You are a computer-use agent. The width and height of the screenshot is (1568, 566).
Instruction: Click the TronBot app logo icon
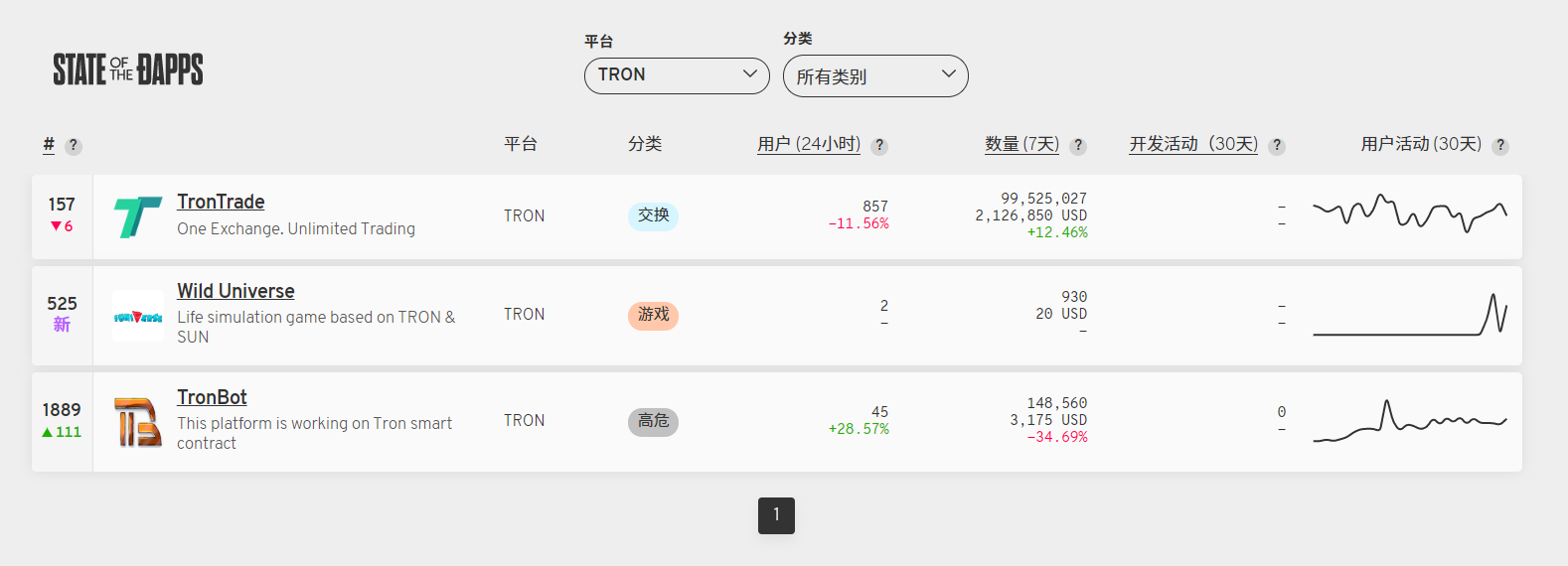(x=138, y=422)
